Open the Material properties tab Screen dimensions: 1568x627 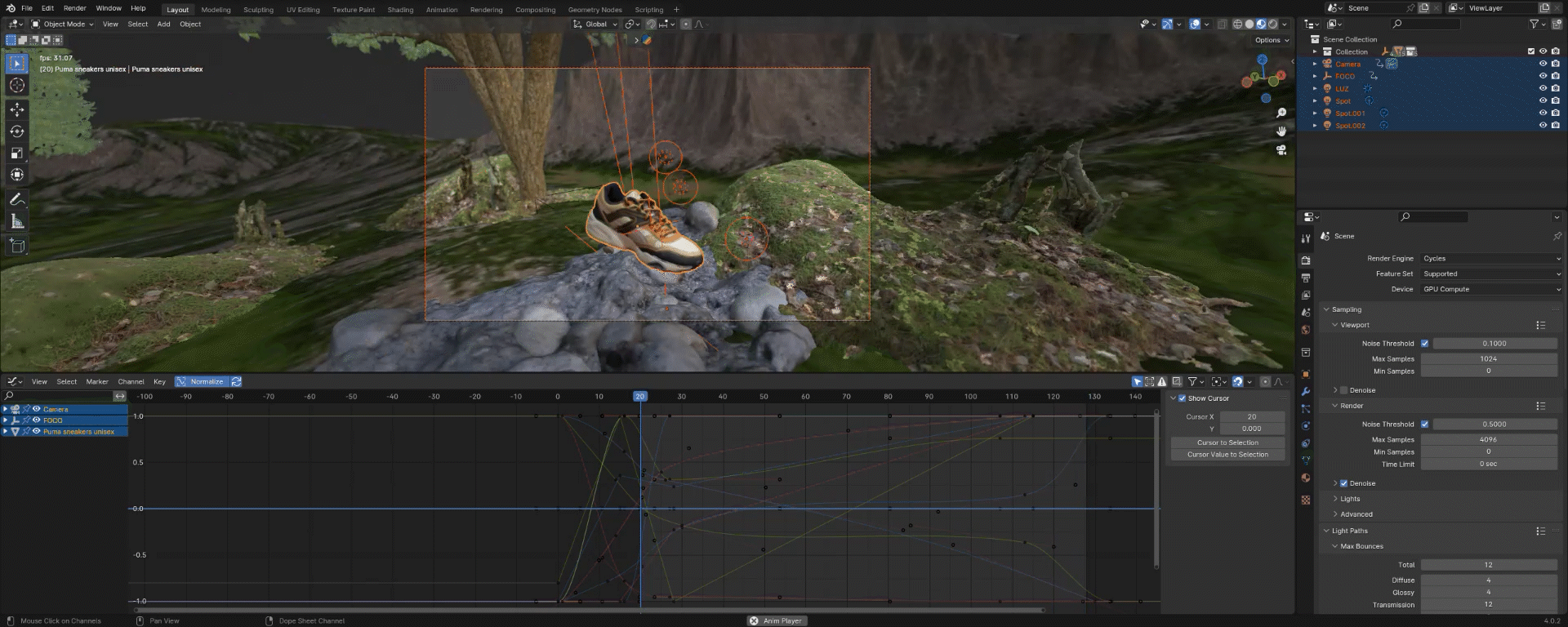tap(1306, 478)
